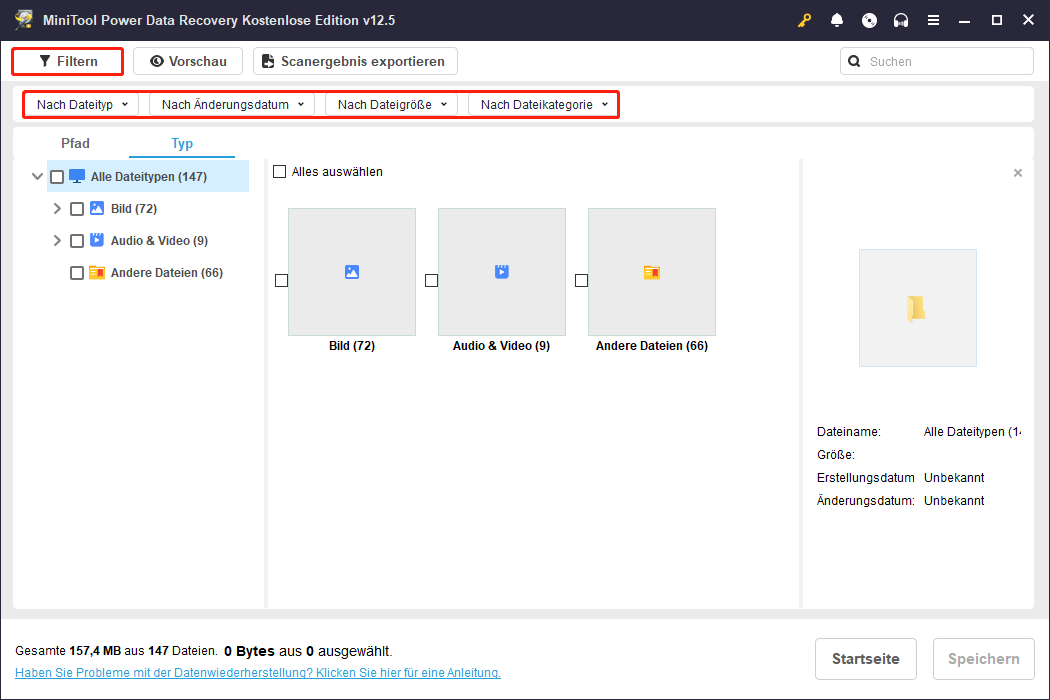Click the Erstellungsdatum Unbekannt value
1050x700 pixels.
click(954, 478)
